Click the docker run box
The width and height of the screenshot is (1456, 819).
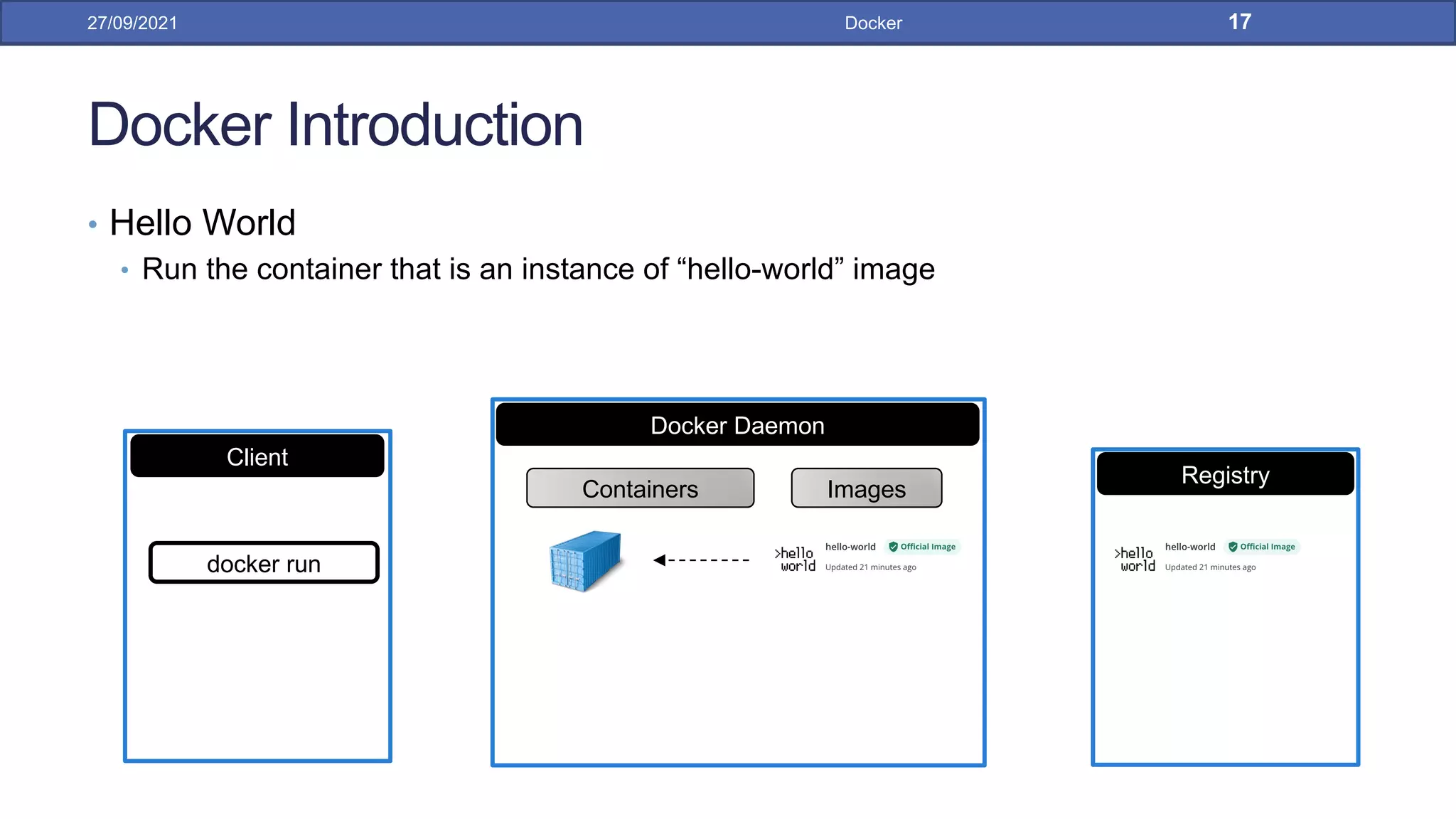click(x=264, y=563)
